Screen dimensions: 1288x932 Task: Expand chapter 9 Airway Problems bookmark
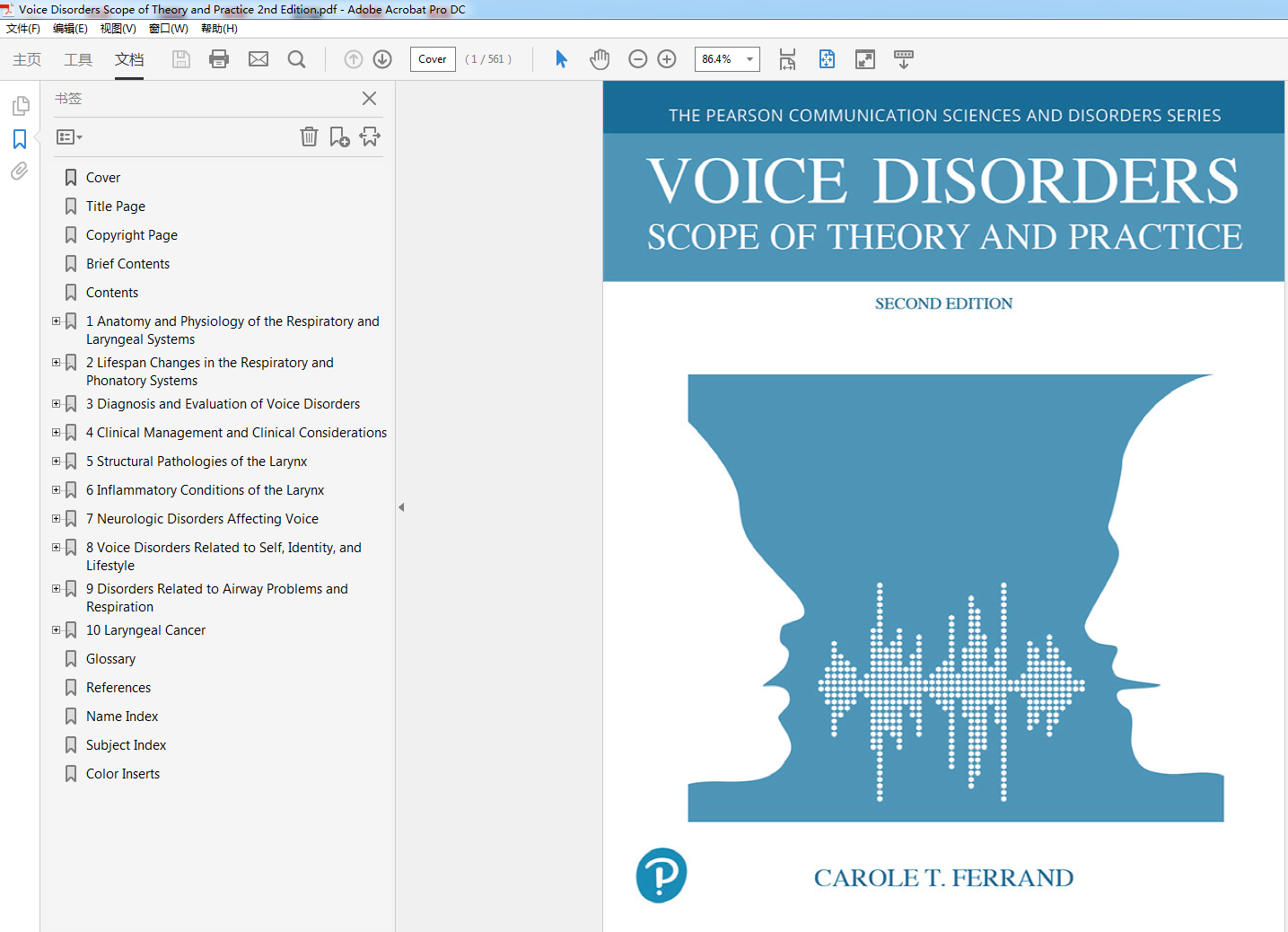point(57,589)
